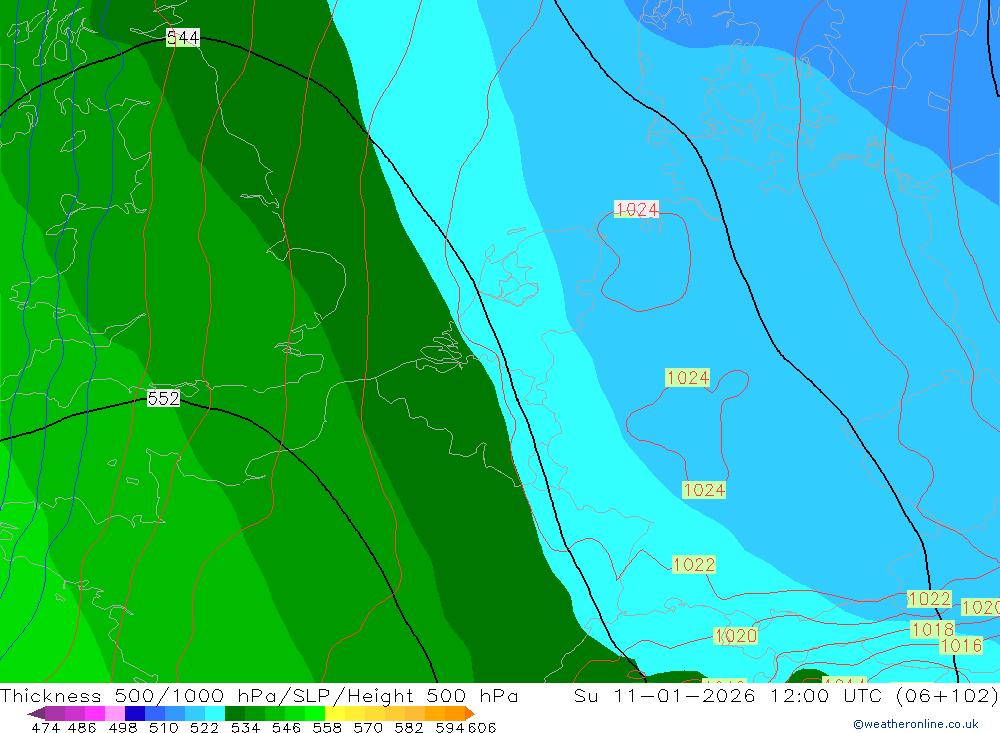This screenshot has height=733, width=1000.
Task: Click the 558 legend value
Action: click(x=327, y=727)
